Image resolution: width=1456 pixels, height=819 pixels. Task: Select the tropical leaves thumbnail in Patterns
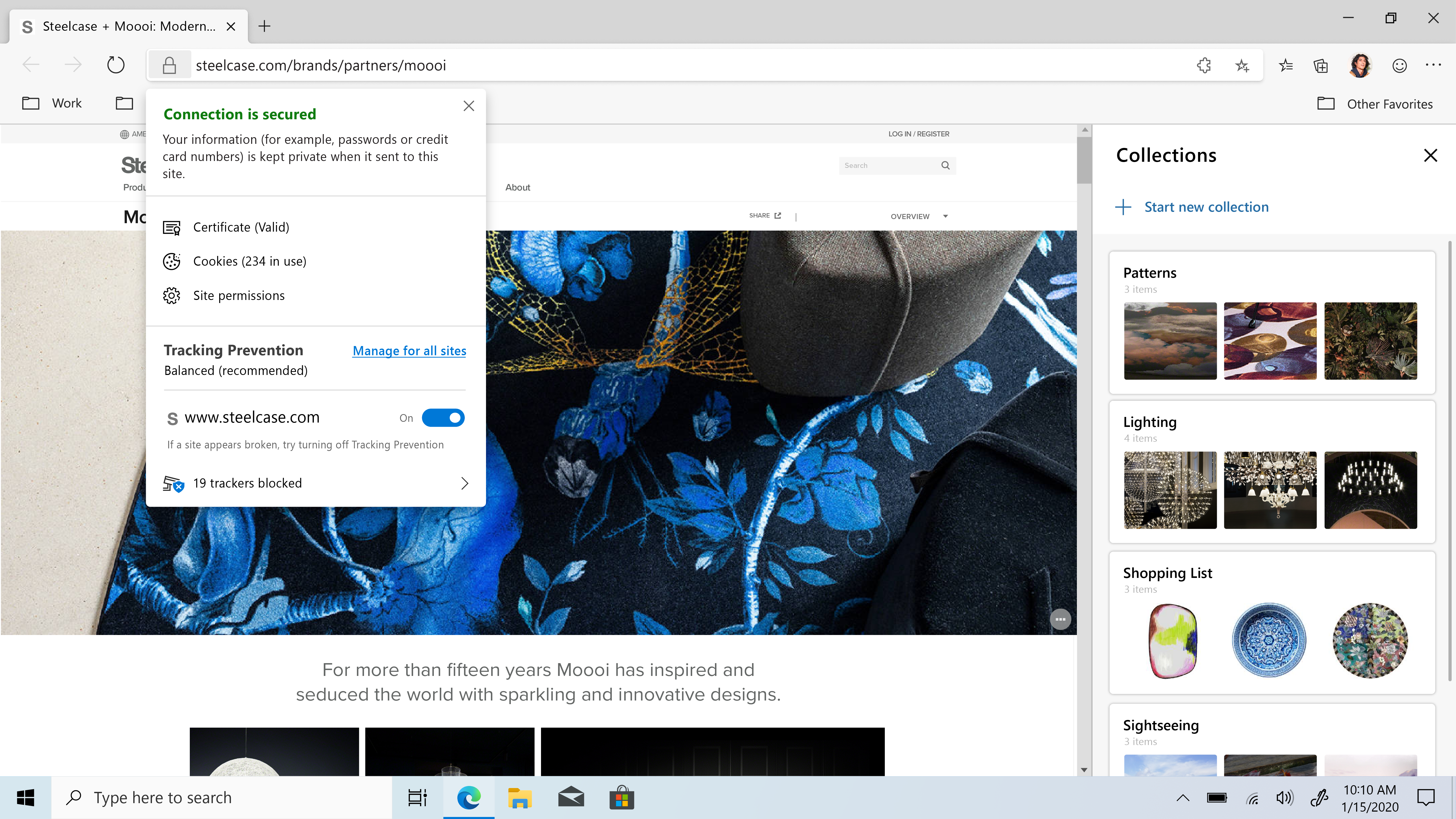1370,341
